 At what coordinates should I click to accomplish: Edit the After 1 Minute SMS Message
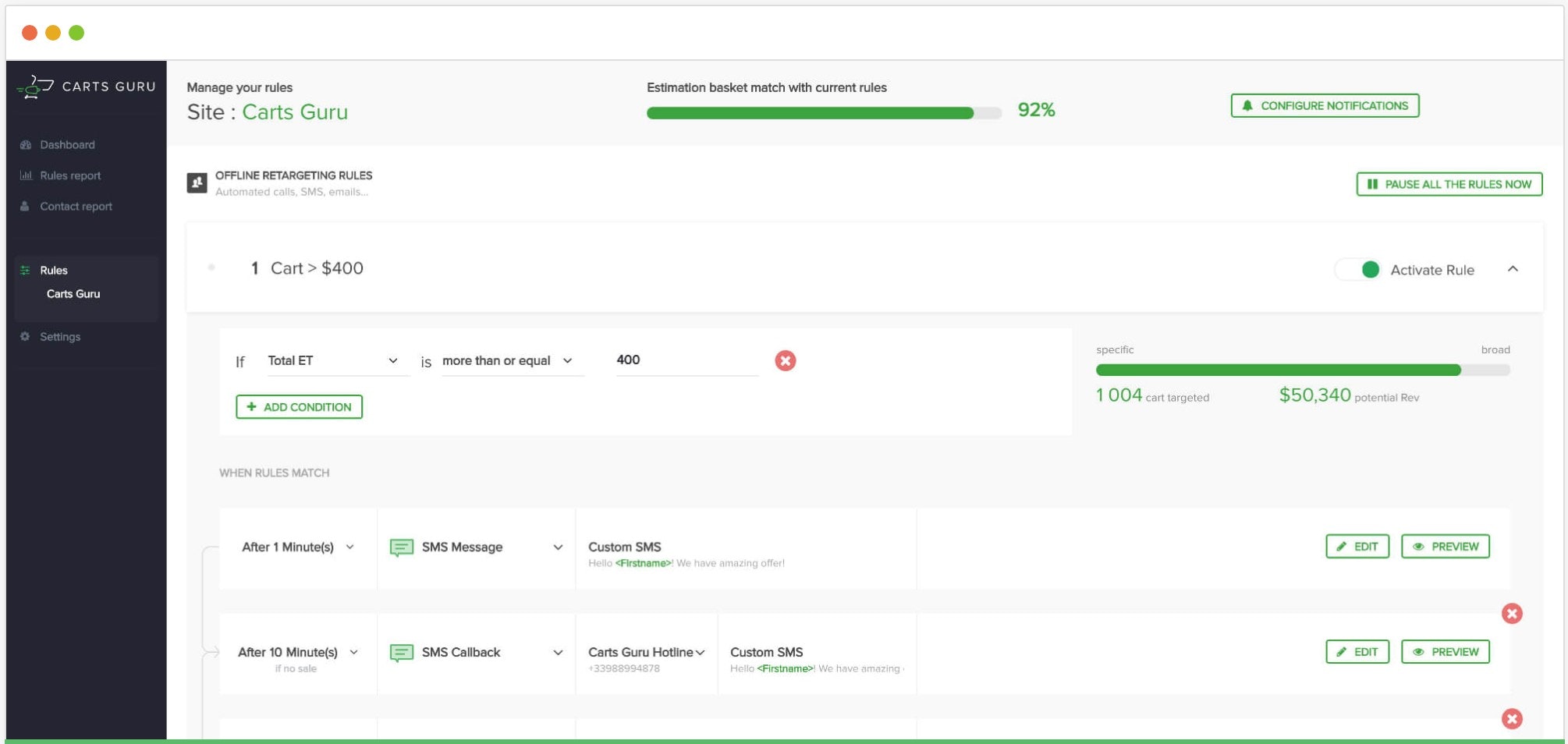[1357, 547]
